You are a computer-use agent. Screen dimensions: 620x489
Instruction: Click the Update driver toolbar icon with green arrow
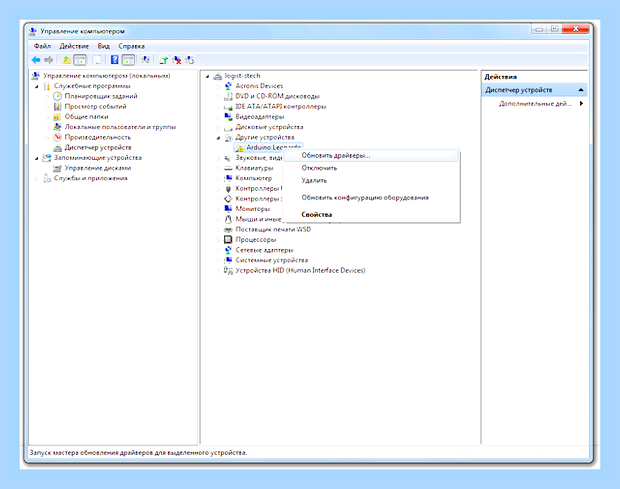[163, 60]
